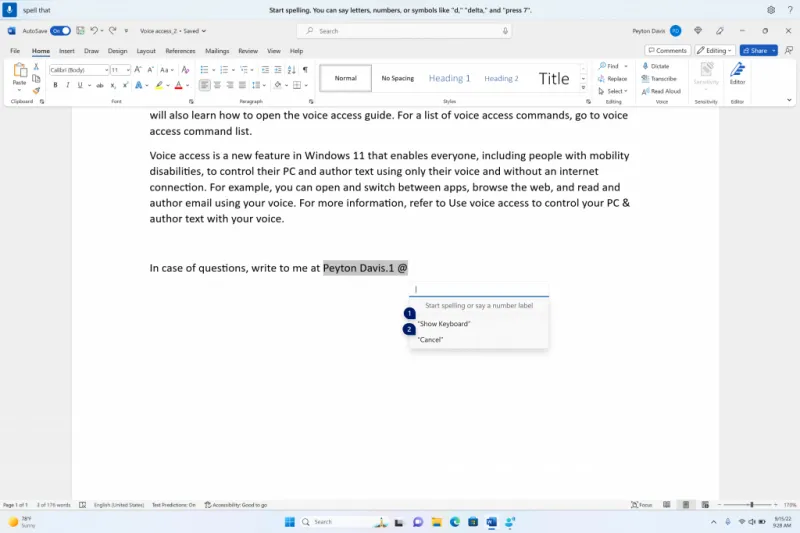
Task: Toggle the AutoSave switch
Action: coord(60,31)
